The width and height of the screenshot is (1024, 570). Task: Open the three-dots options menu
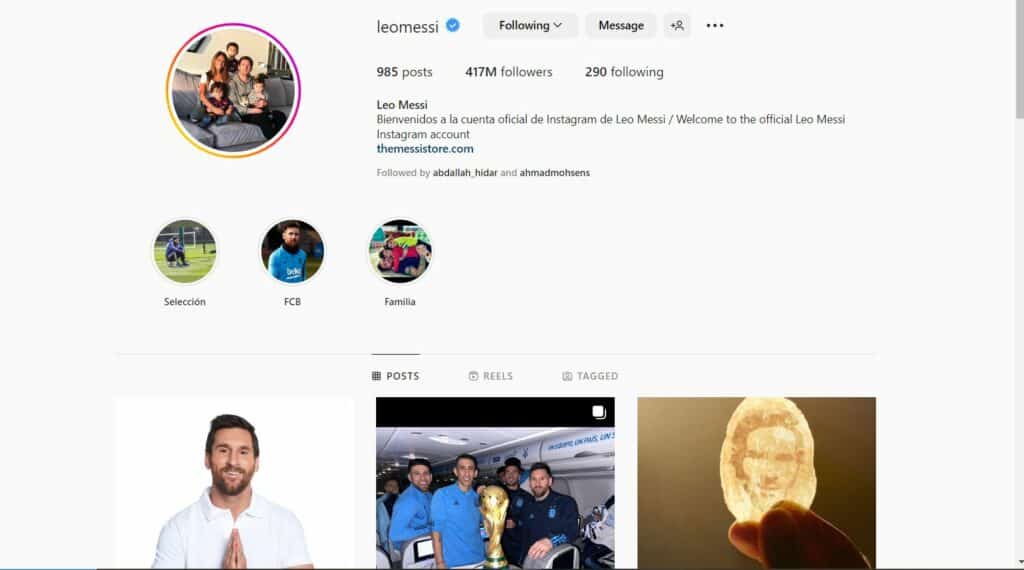714,25
